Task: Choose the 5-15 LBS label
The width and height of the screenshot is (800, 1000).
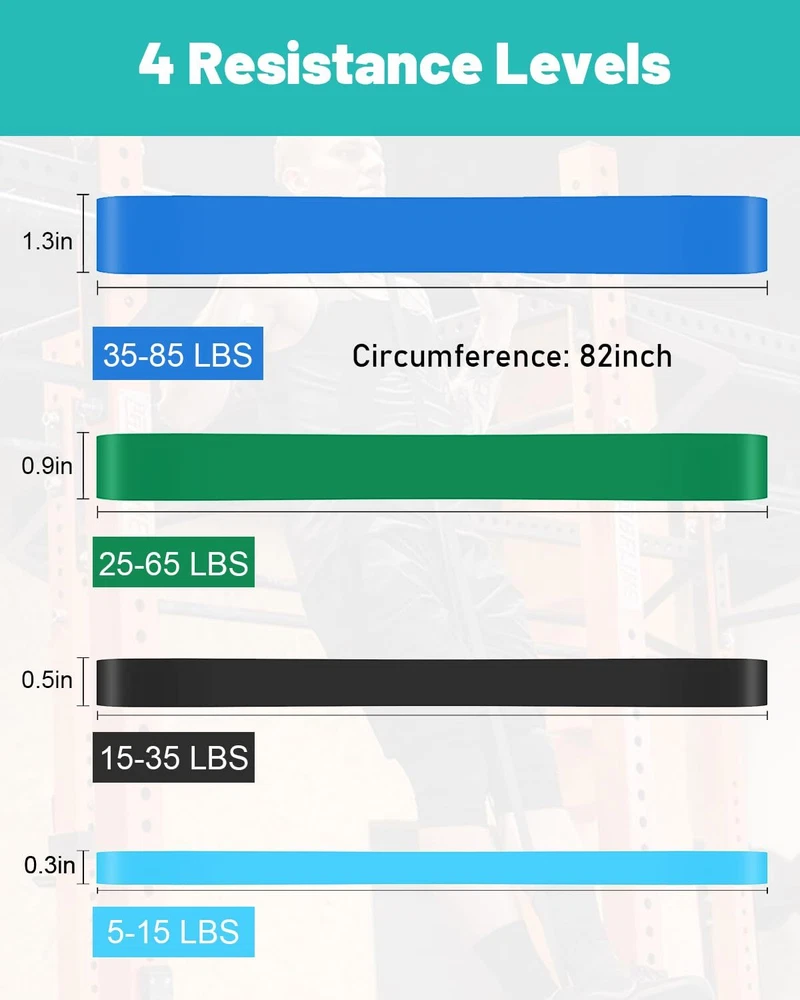Action: click(172, 933)
